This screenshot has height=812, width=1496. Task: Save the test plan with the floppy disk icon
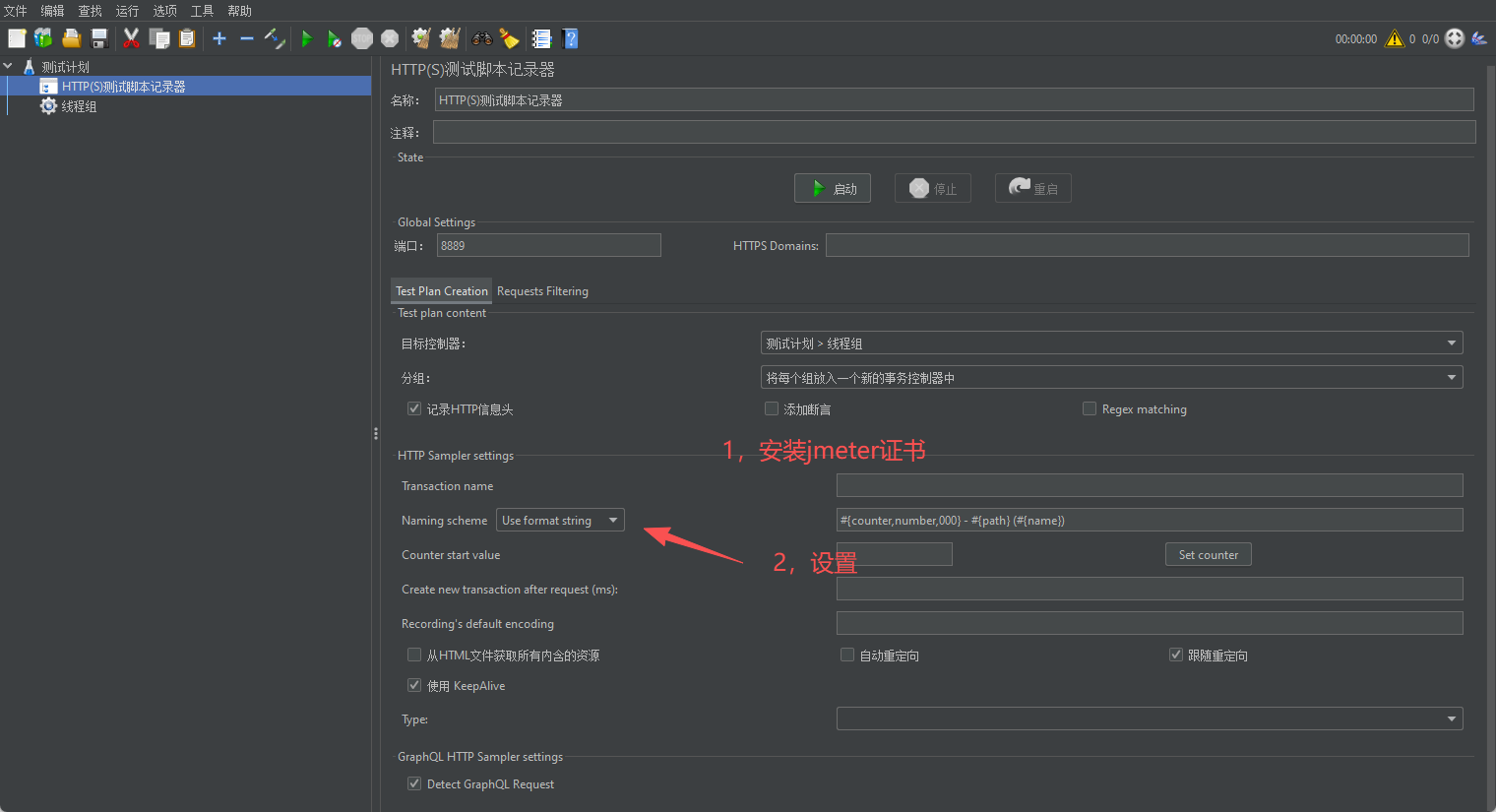point(98,38)
